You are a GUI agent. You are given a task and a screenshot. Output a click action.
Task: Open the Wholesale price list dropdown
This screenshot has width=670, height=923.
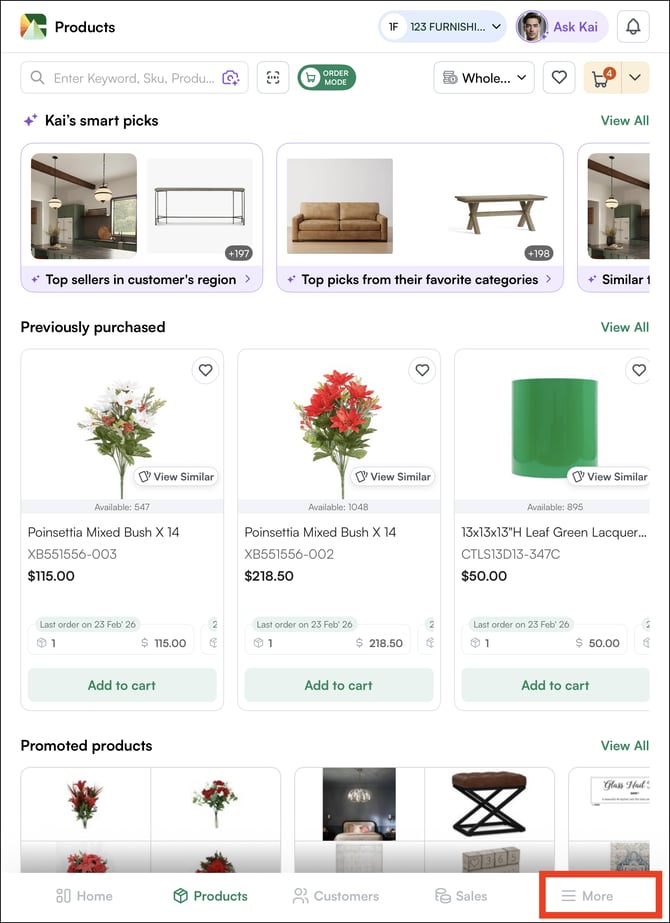484,78
